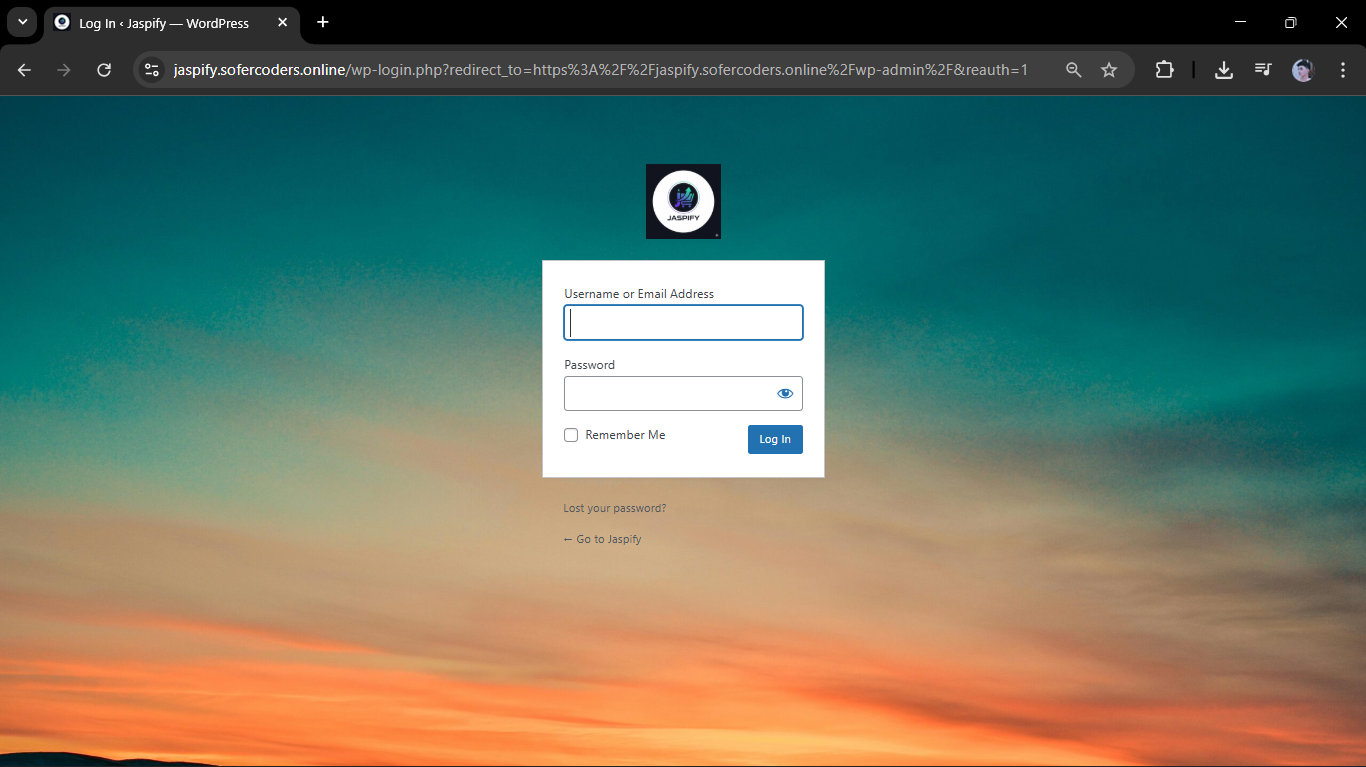Open the Chrome three-dot menu
1366x767 pixels.
tap(1343, 70)
